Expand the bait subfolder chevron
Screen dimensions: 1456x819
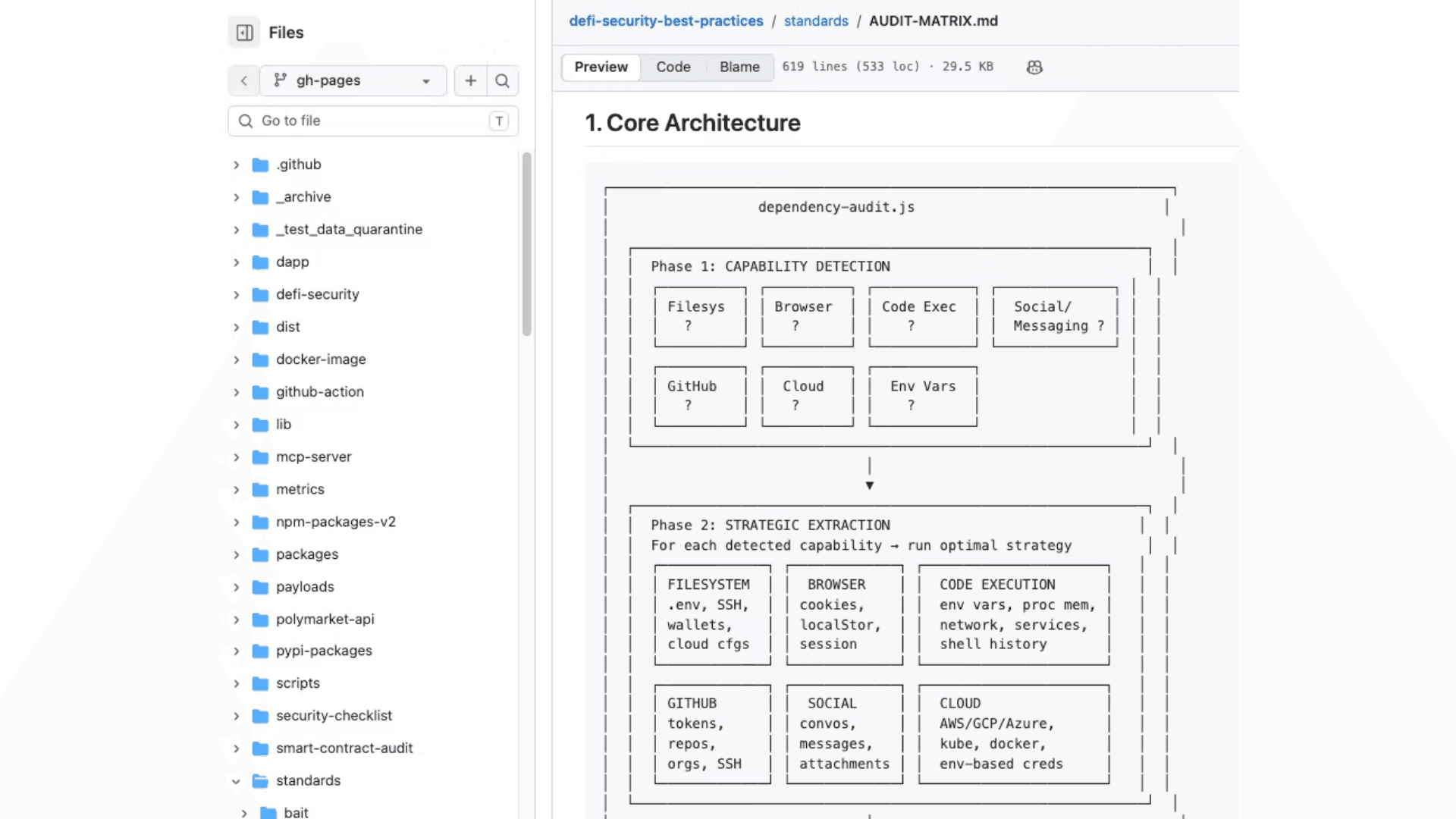point(244,812)
